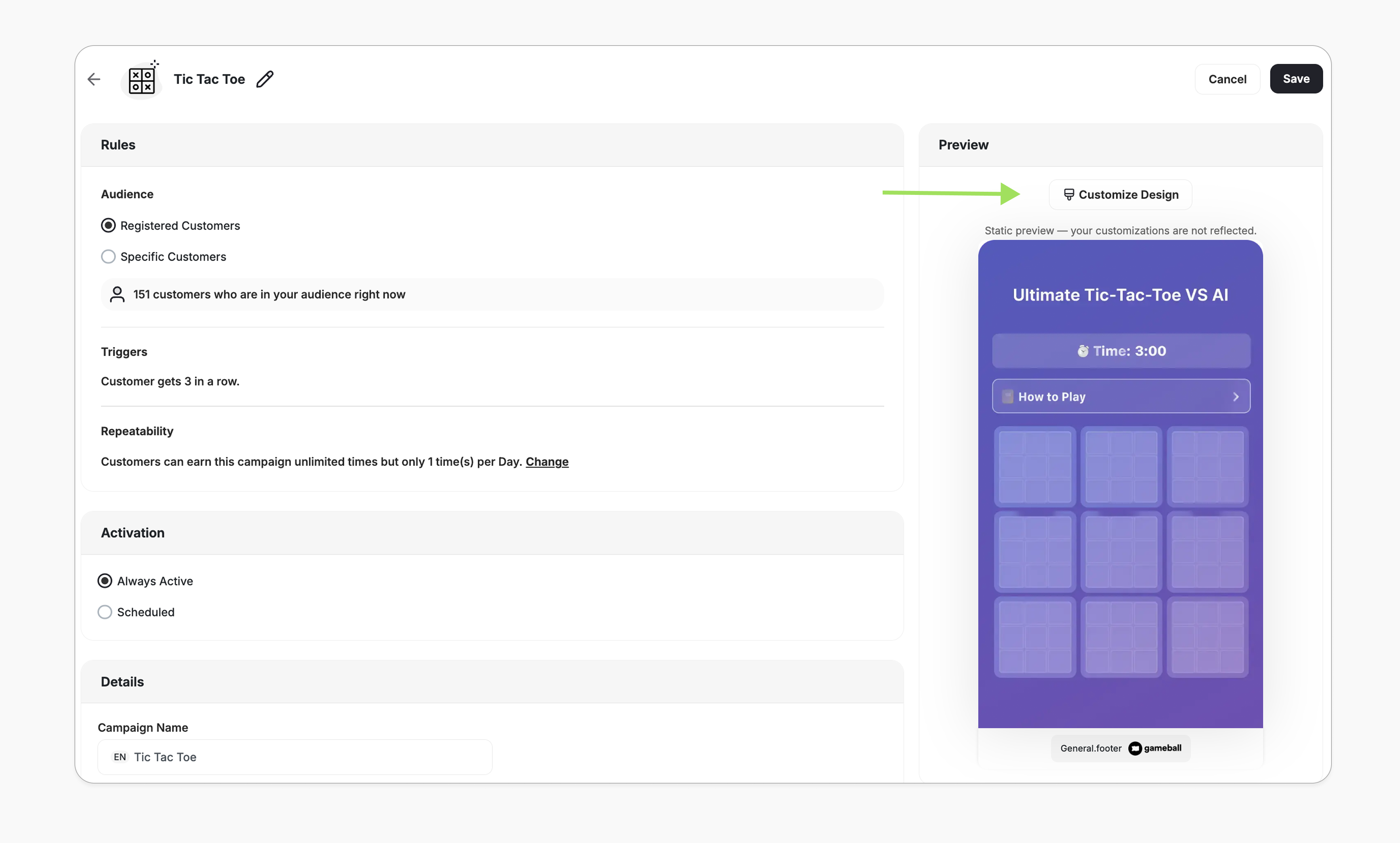Screen dimensions: 1400x843
Task: Click the back arrow icon
Action: (94, 79)
